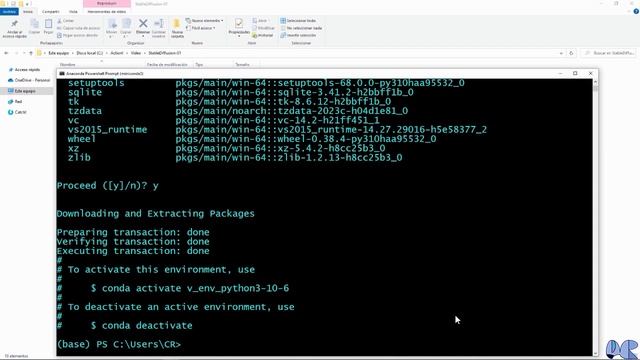The image size is (640, 360).
Task: Sort by the Tamaño column header
Action: coord(242,64)
